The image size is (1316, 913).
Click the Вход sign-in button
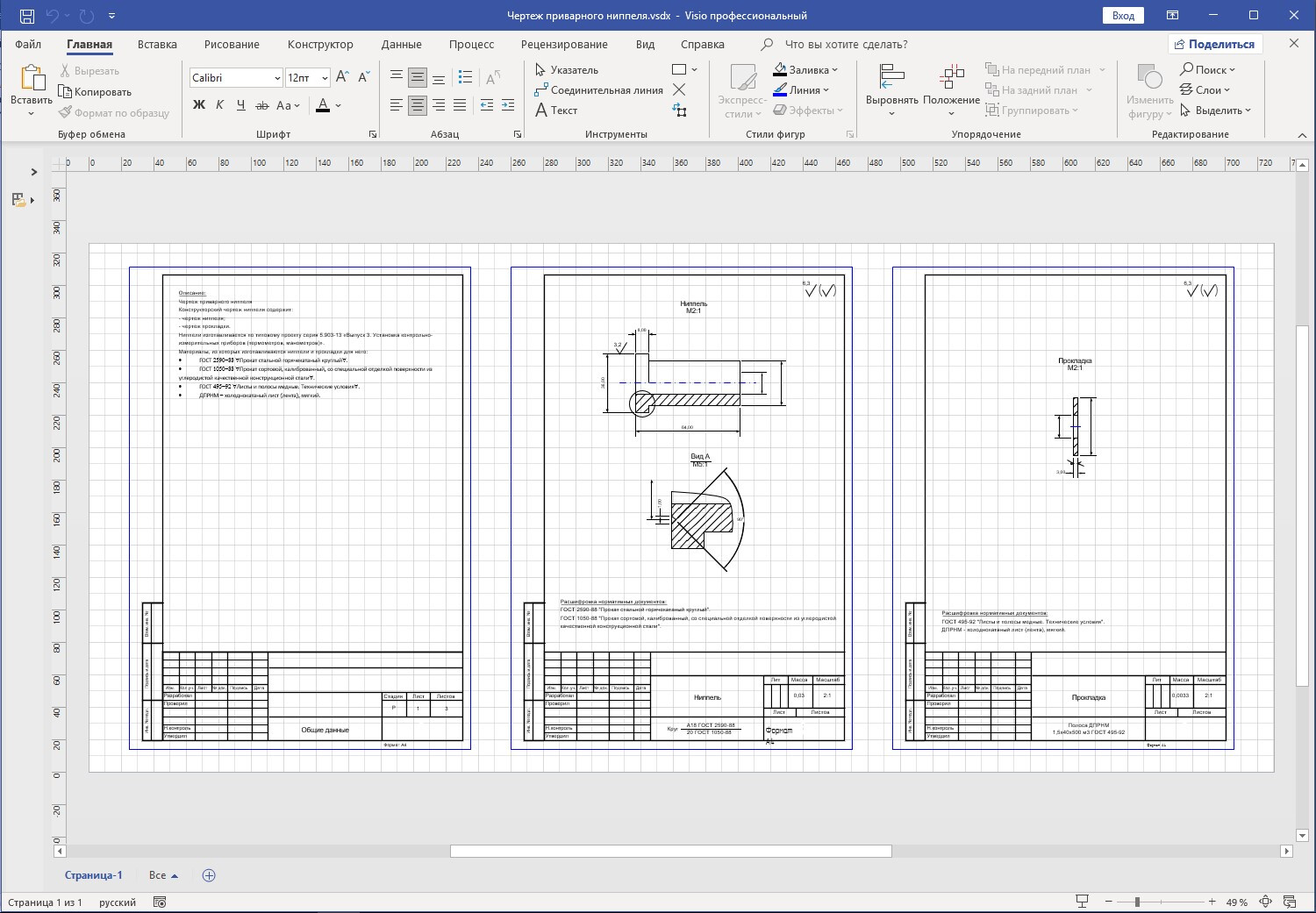[x=1123, y=15]
